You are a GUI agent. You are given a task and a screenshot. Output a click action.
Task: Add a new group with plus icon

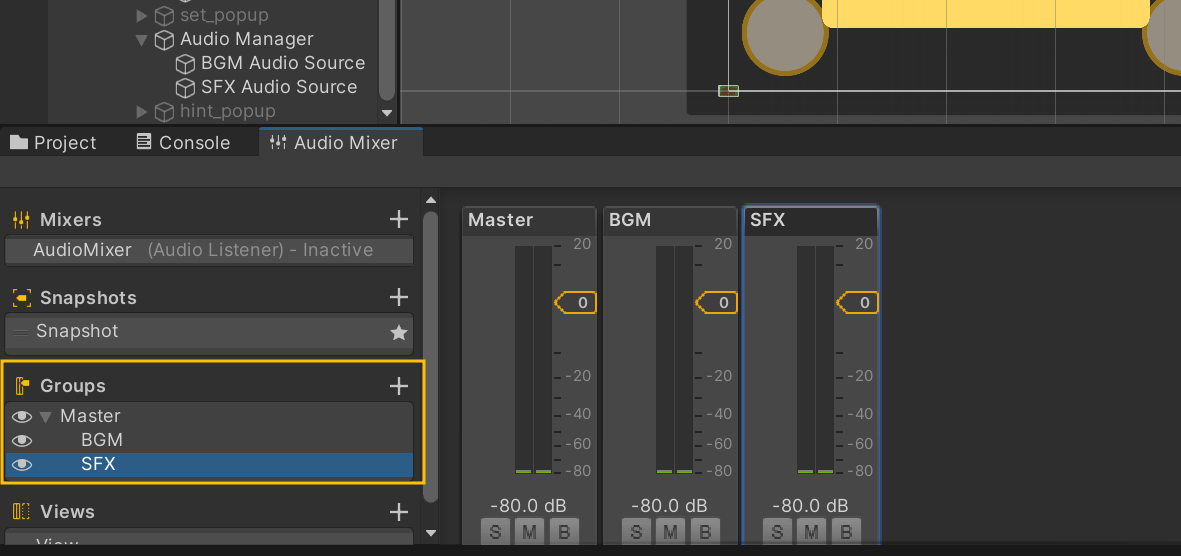tap(398, 386)
